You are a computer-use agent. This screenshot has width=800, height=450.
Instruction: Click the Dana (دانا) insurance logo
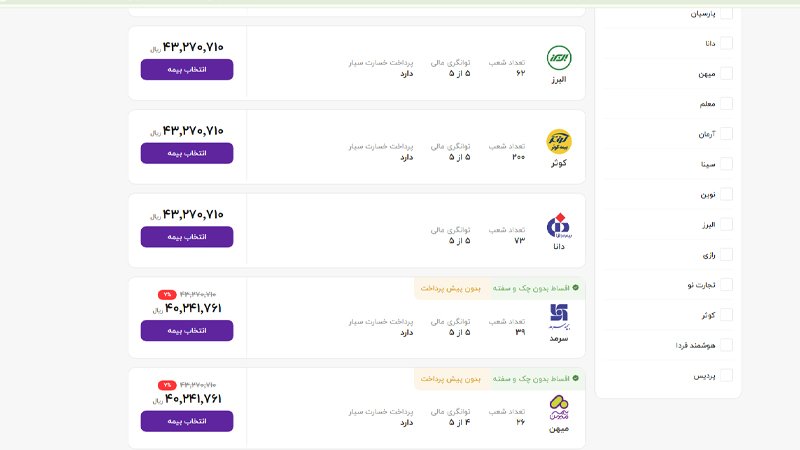pos(558,225)
